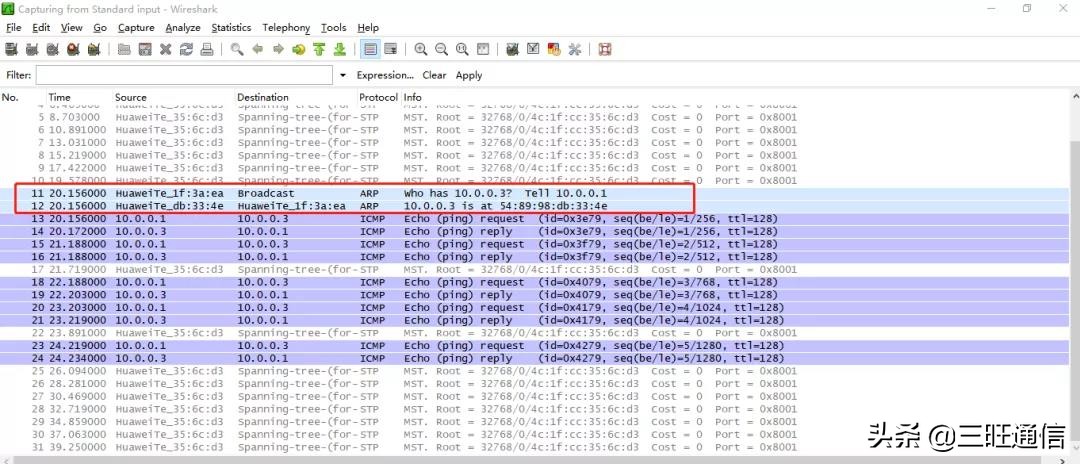Image resolution: width=1080 pixels, height=464 pixels.
Task: Sort packets by the Protocol column header
Action: click(378, 98)
